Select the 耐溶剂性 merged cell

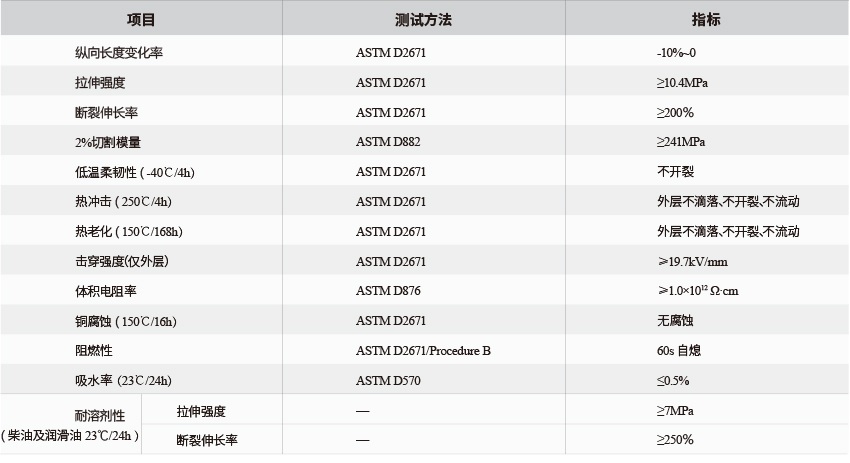pos(71,425)
